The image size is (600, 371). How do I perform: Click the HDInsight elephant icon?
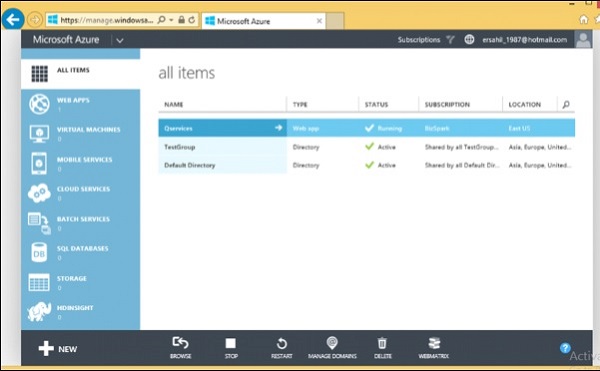pyautogui.click(x=39, y=311)
